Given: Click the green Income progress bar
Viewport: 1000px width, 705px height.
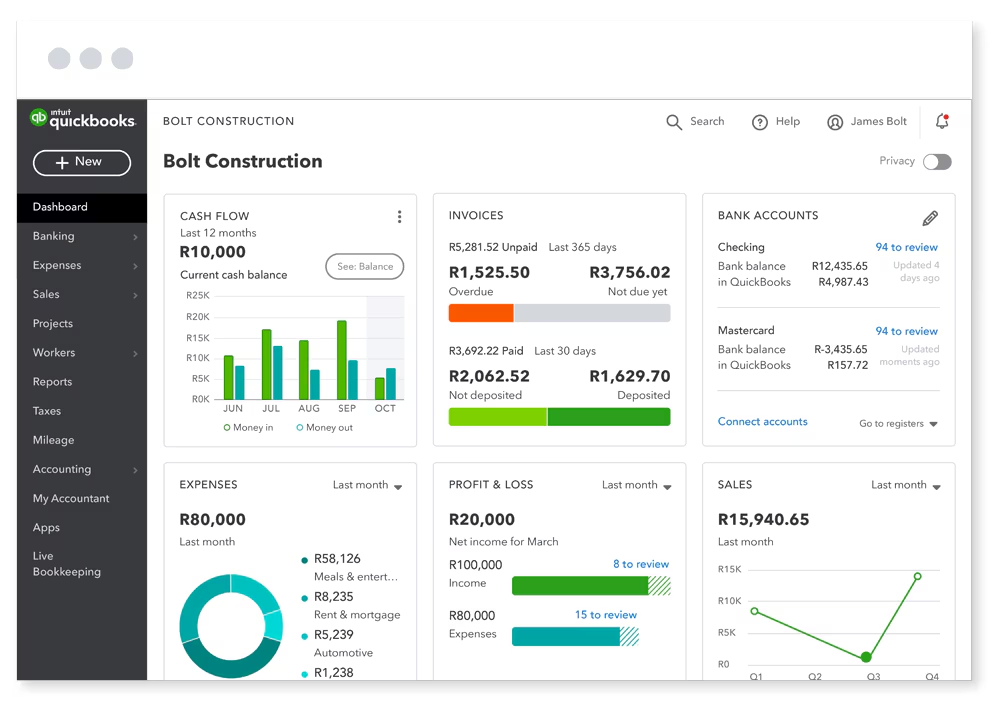Looking at the screenshot, I should 591,586.
